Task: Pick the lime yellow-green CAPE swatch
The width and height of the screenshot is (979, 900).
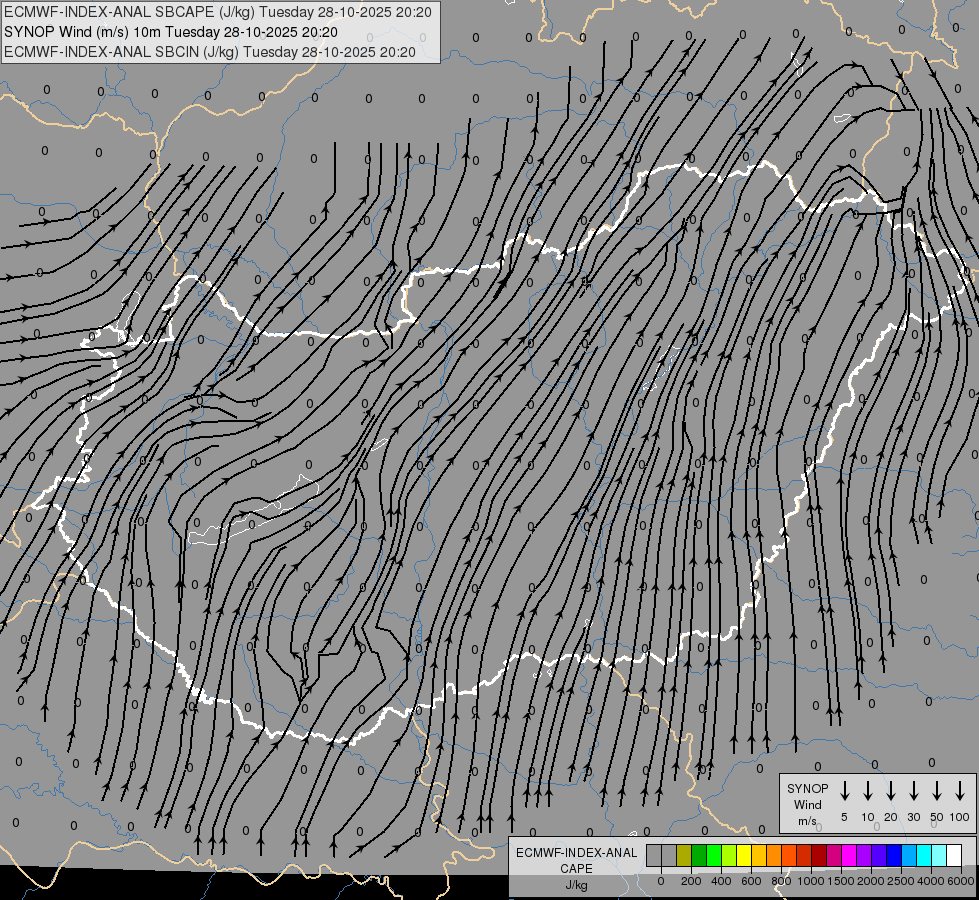Action: (x=729, y=855)
